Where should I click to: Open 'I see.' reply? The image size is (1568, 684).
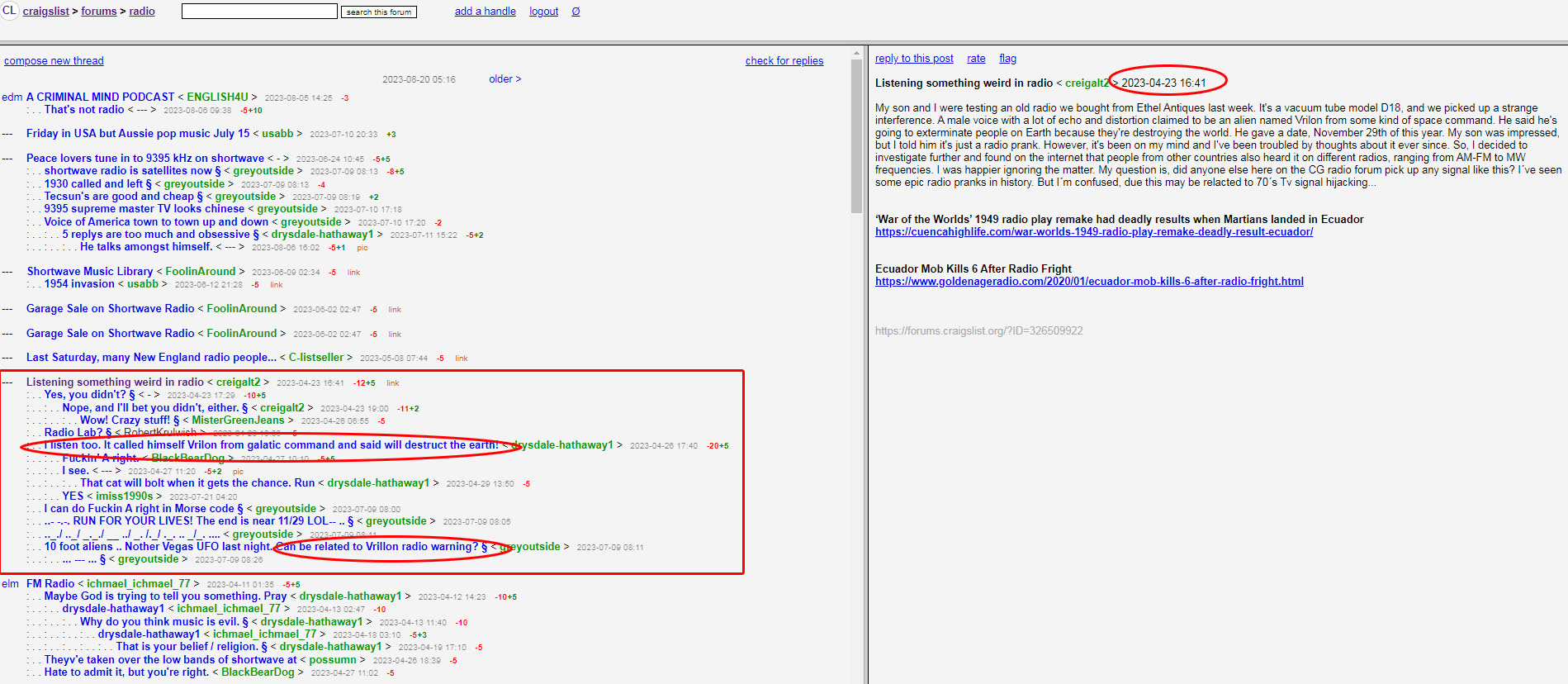tap(75, 471)
